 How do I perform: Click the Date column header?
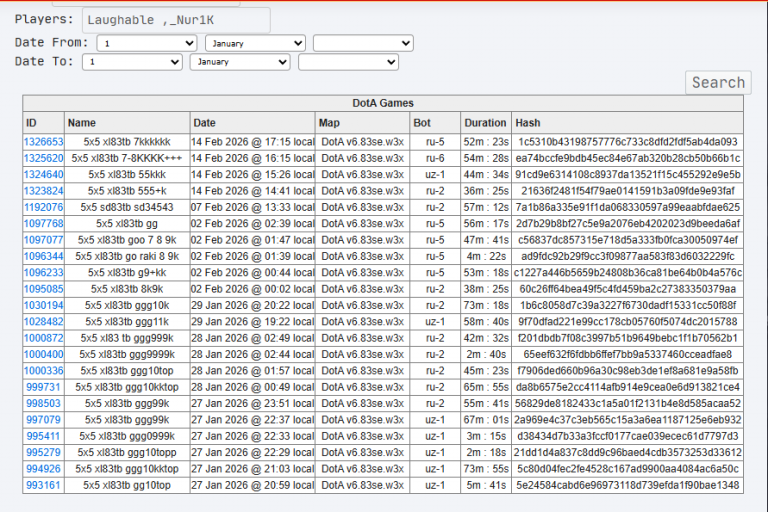tap(253, 123)
